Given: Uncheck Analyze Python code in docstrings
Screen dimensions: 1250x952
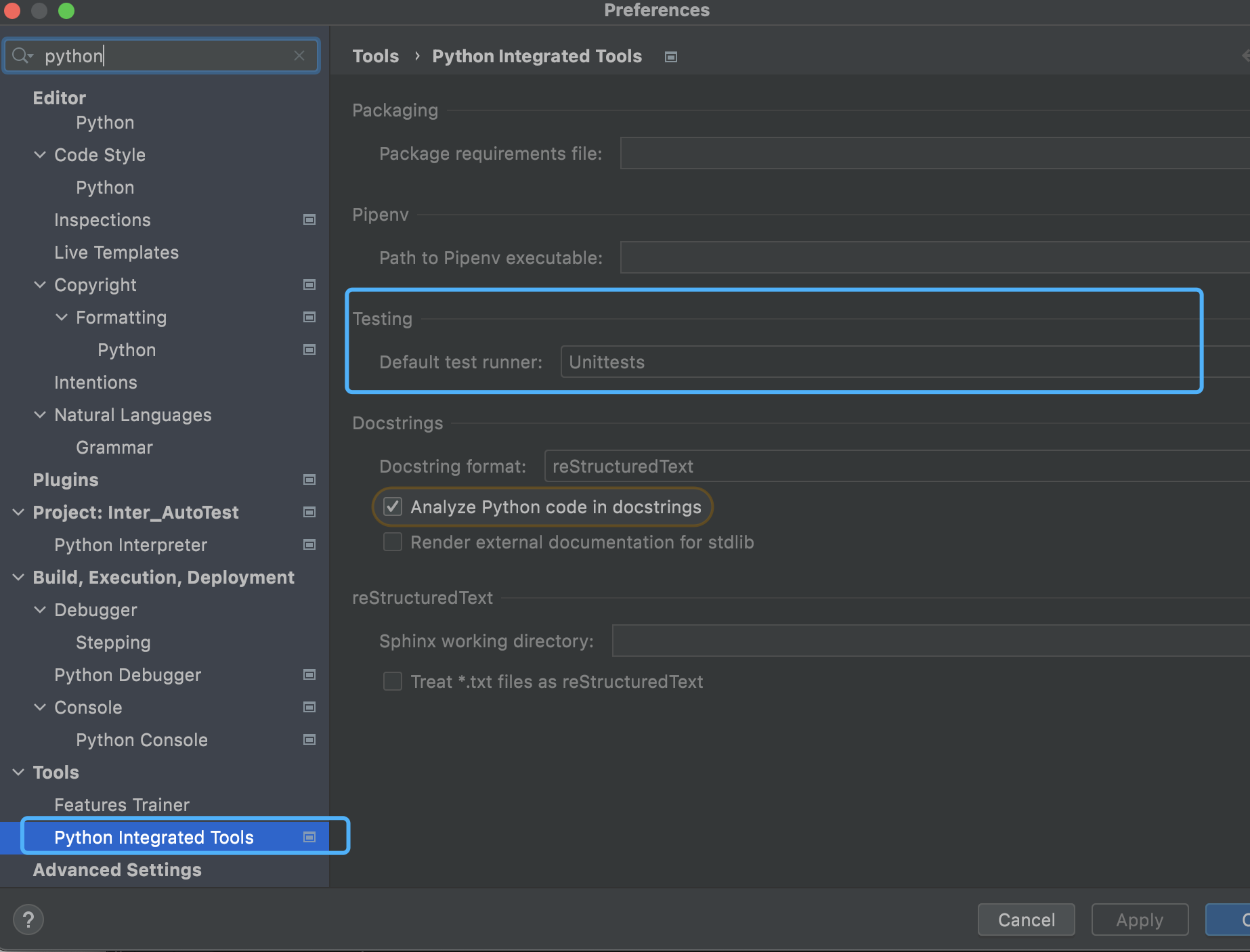Looking at the screenshot, I should 393,506.
